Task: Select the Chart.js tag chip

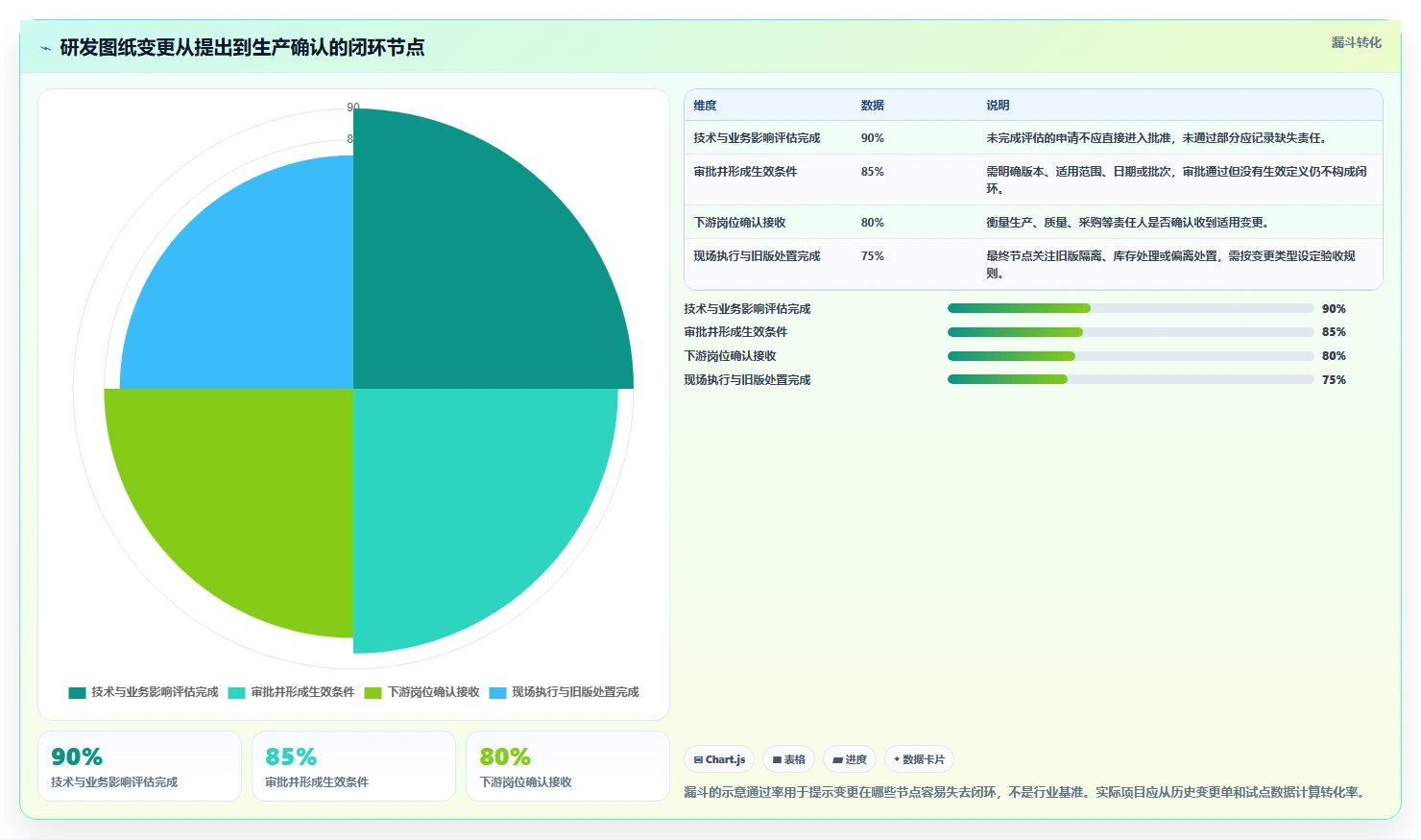Action: (x=719, y=759)
